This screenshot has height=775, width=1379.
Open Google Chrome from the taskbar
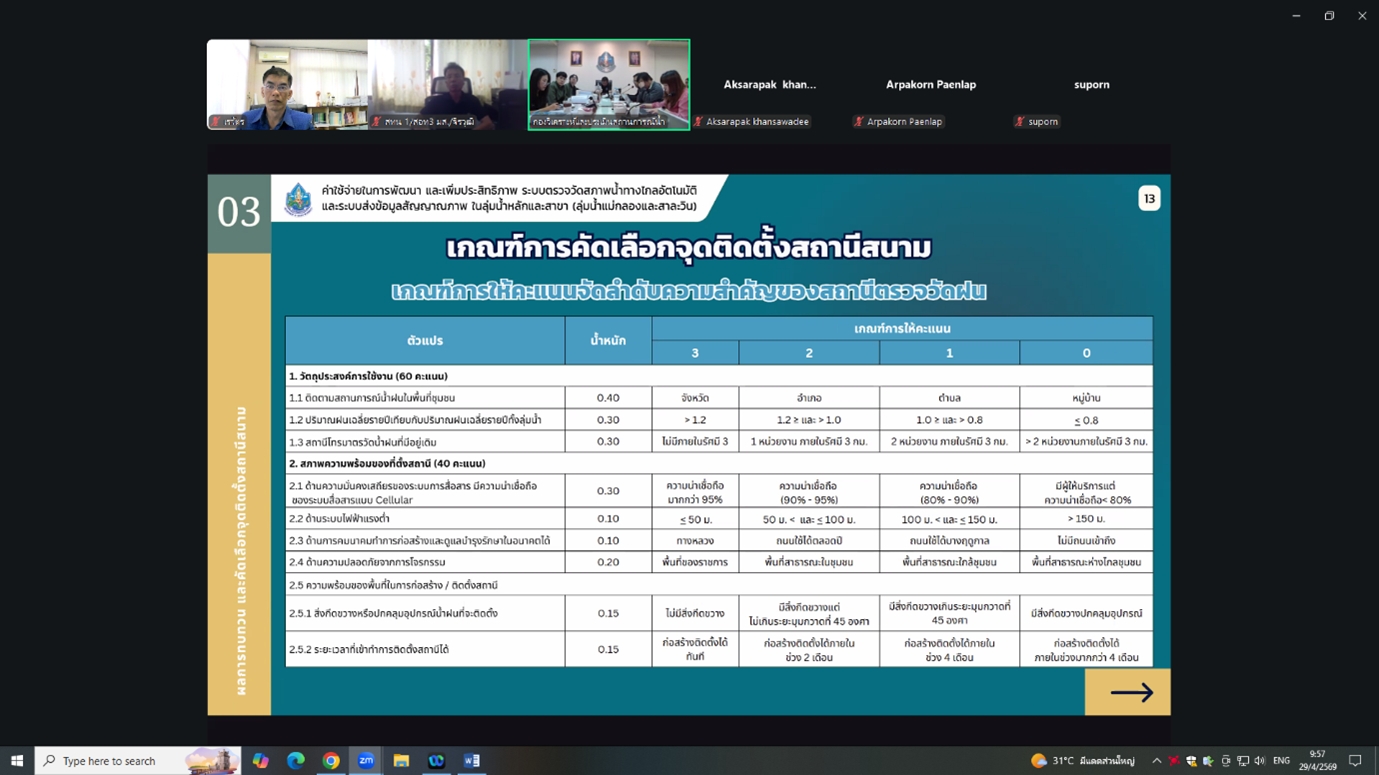point(331,761)
